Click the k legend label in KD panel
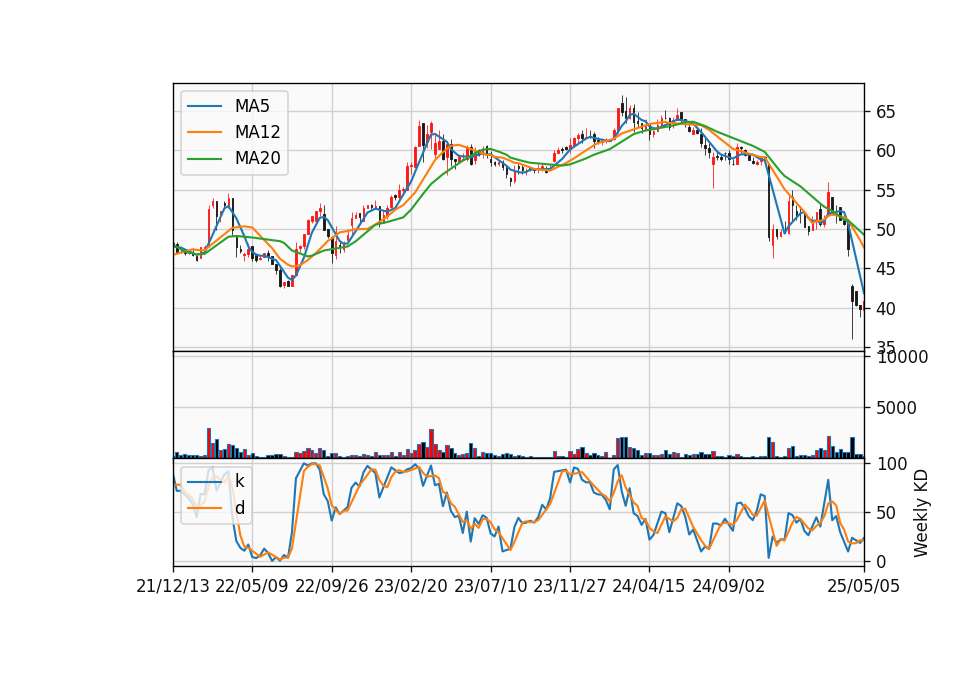Viewport: 960px width, 690px height. 239,481
